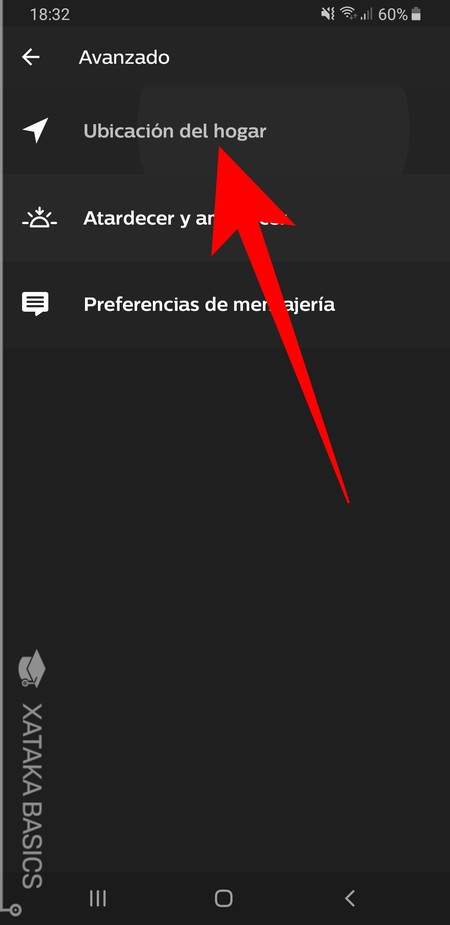This screenshot has width=450, height=925.
Task: Tap the message bubble icon
Action: (35, 304)
